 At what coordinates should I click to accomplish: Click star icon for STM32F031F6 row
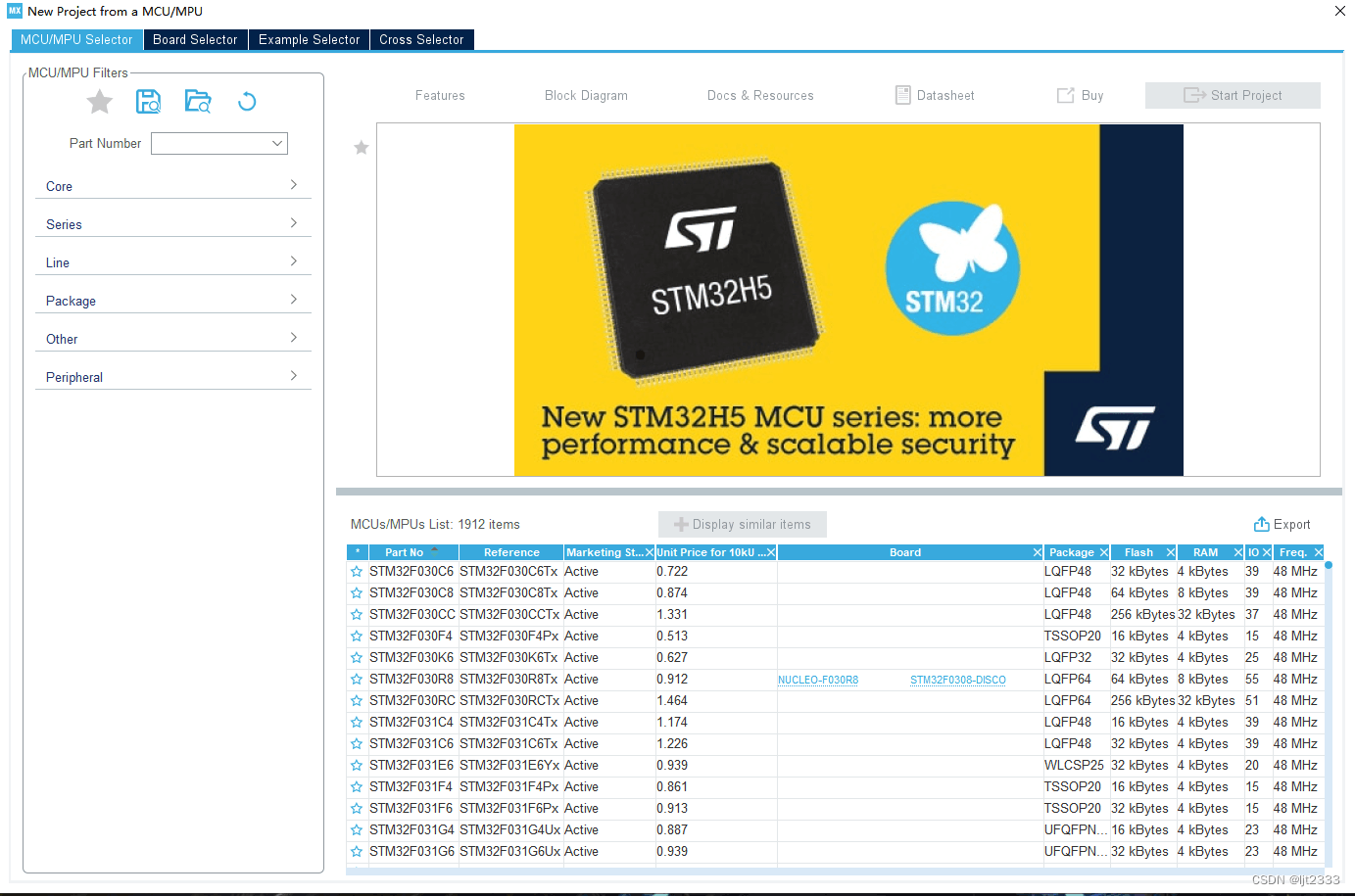357,809
